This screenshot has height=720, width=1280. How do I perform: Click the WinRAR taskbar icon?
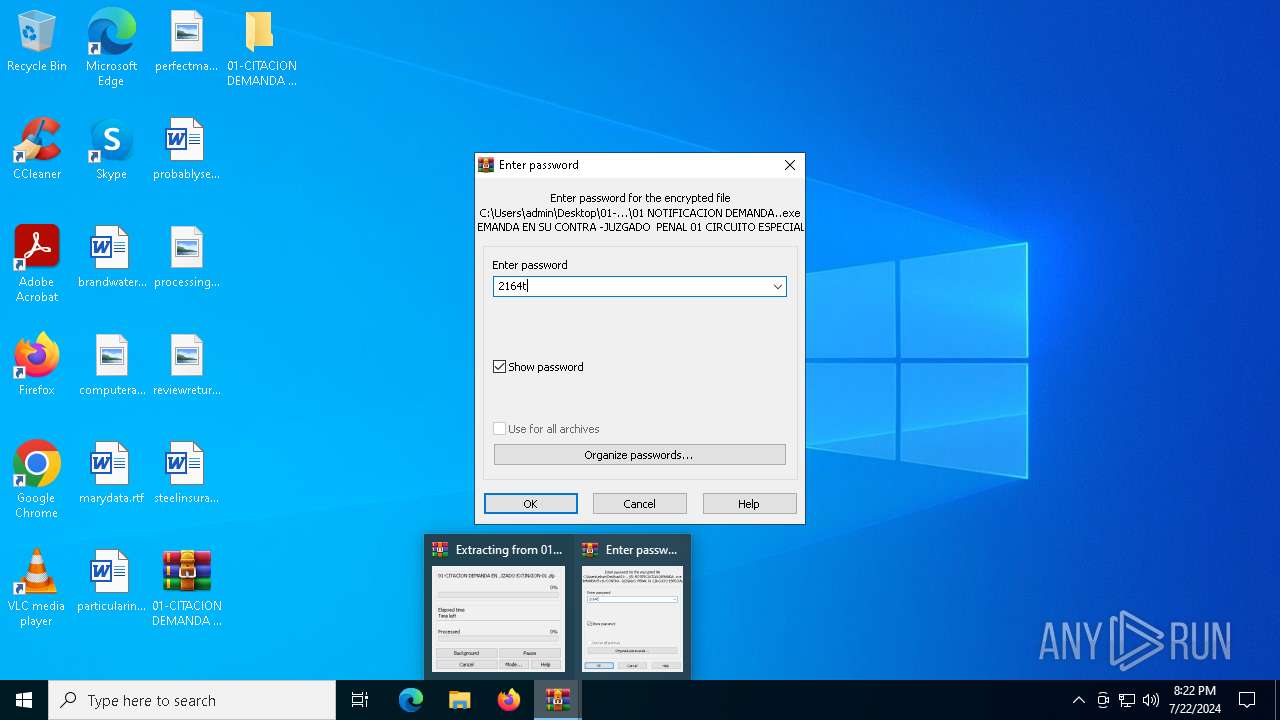click(x=557, y=700)
